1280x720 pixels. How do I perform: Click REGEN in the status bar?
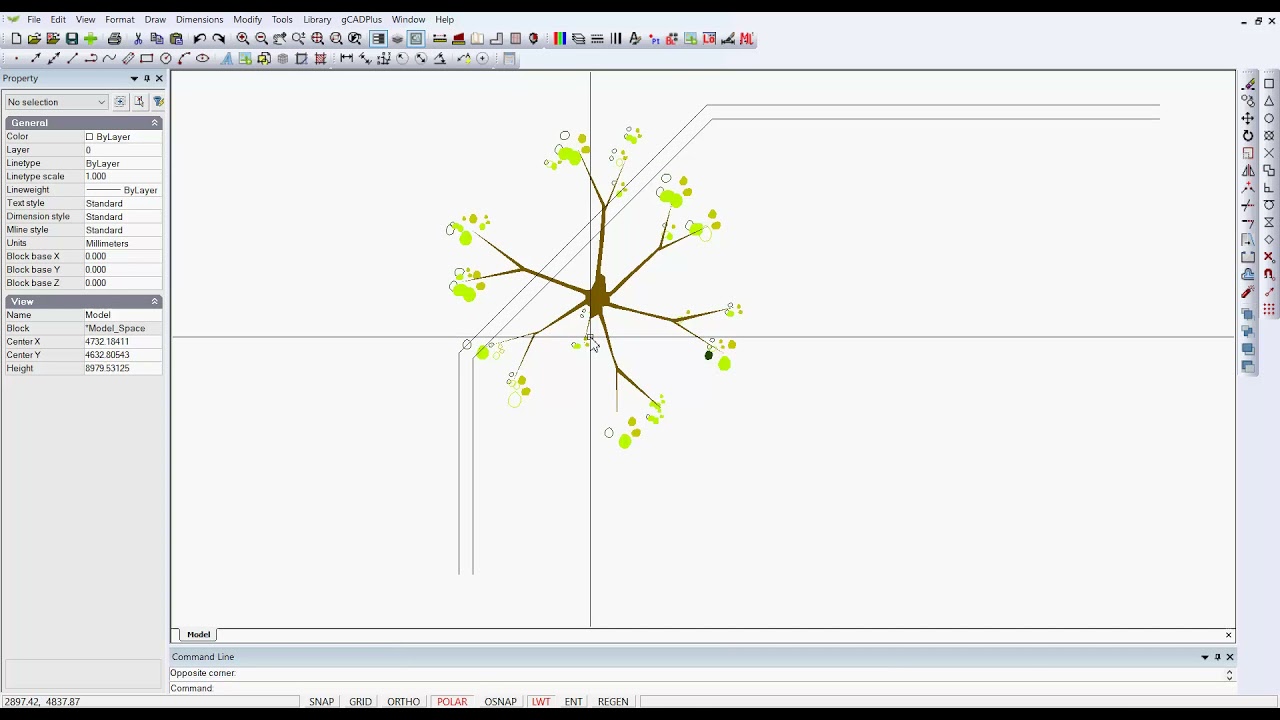[x=613, y=702]
